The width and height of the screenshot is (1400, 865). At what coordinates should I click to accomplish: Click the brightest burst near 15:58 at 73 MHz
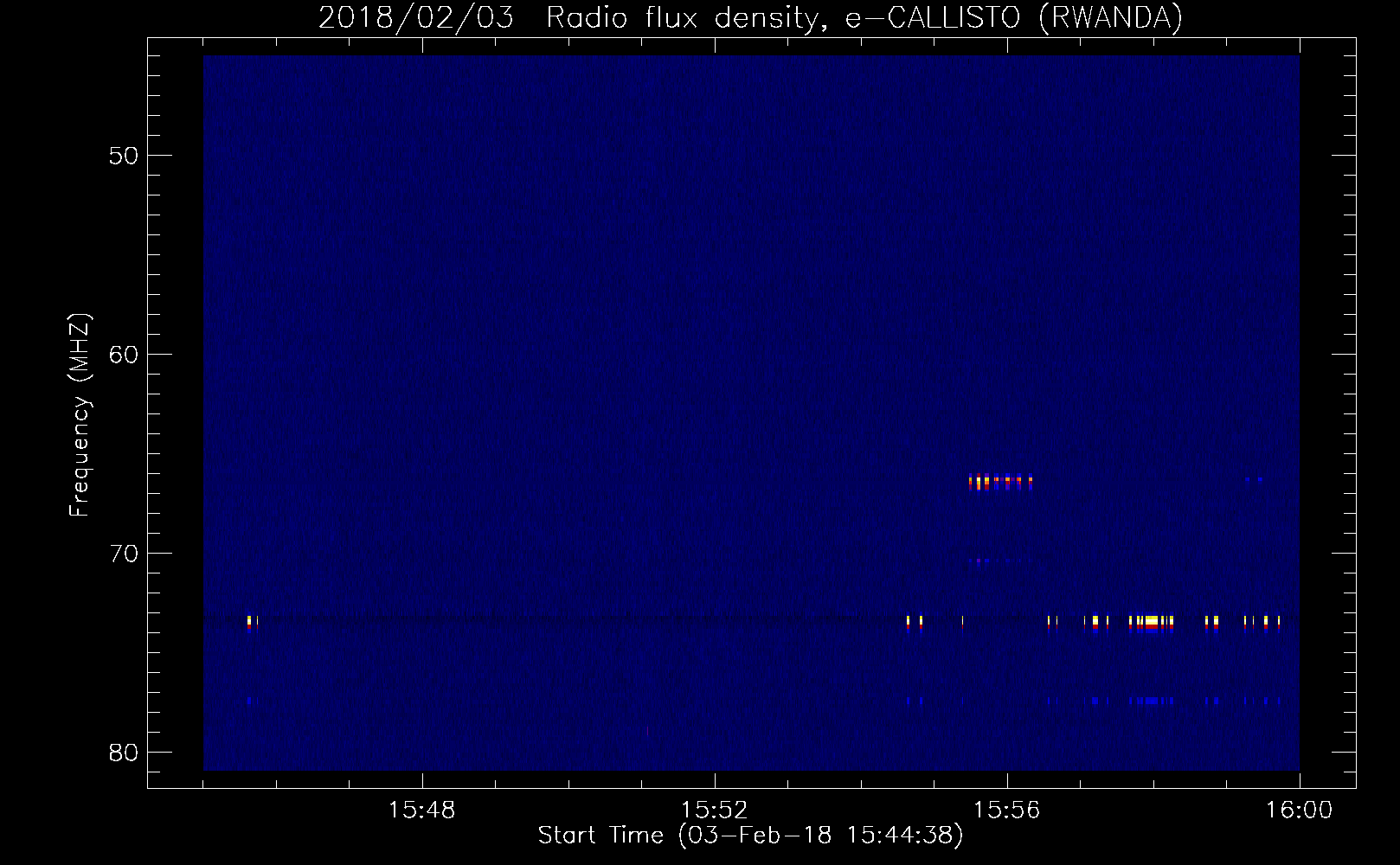pos(1151,621)
